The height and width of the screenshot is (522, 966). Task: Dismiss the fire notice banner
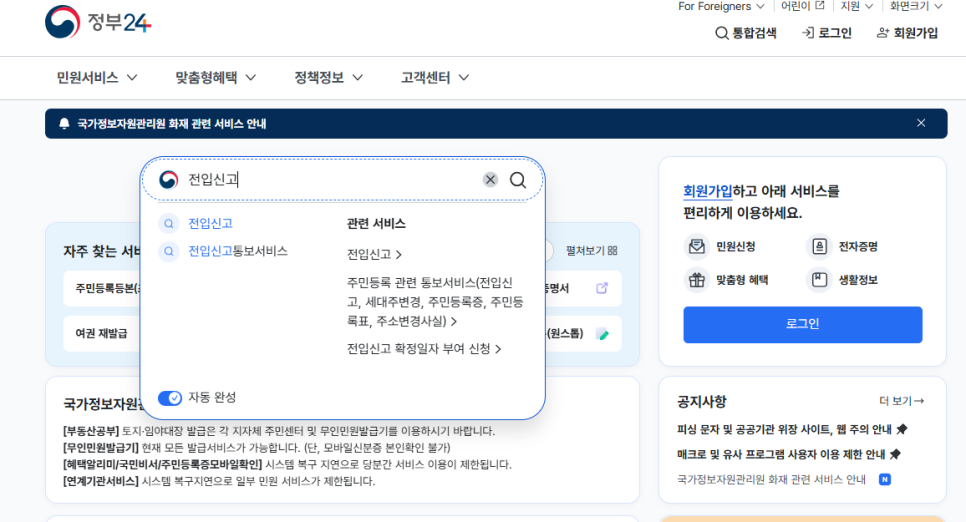click(921, 123)
